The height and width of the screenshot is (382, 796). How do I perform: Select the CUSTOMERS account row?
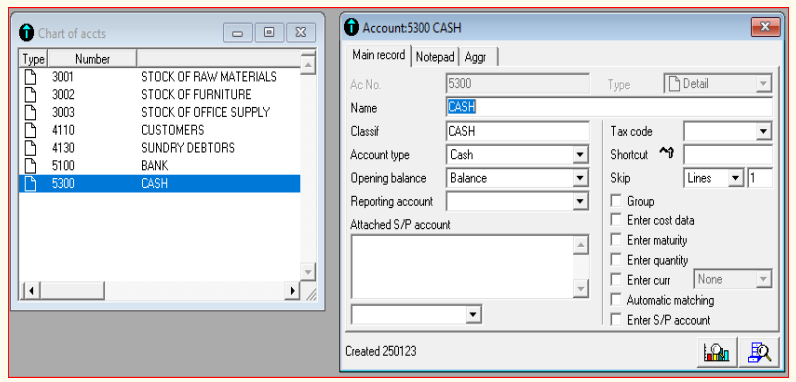tap(159, 130)
